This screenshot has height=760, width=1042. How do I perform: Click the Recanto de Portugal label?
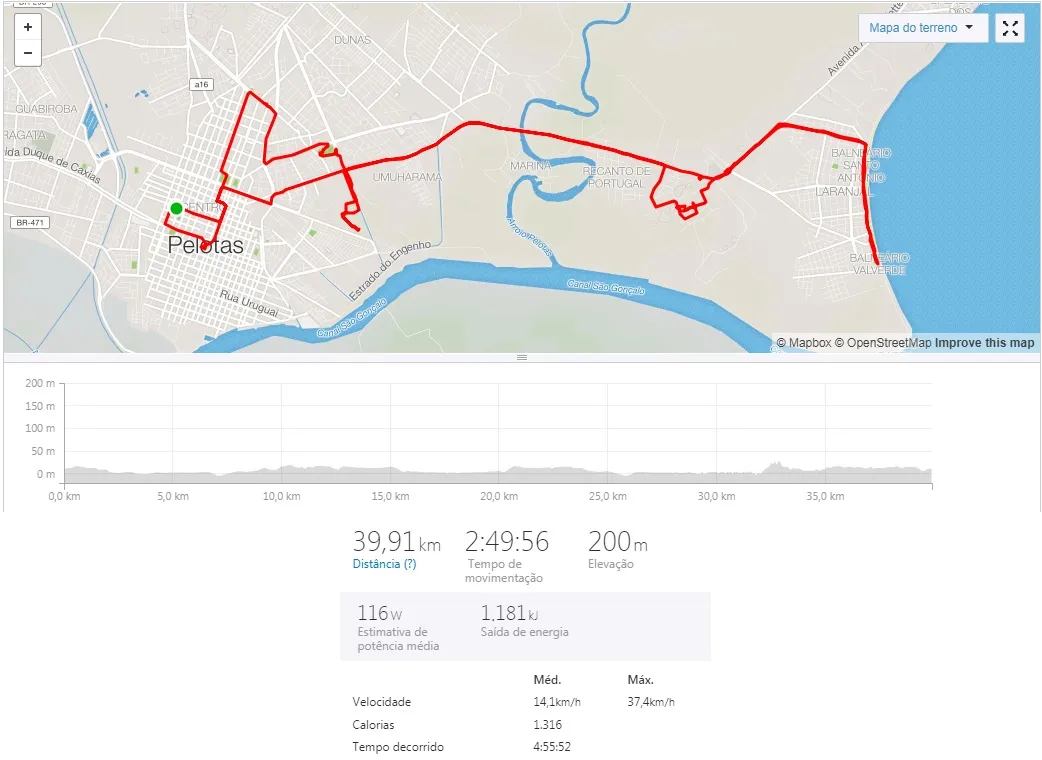point(617,177)
